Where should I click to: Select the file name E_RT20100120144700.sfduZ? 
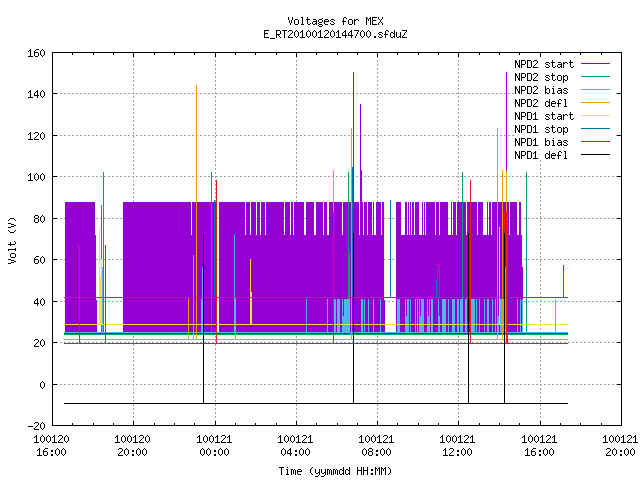point(335,34)
